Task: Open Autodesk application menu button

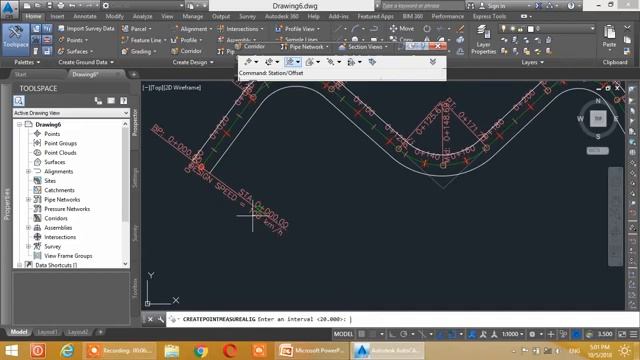Action: (x=9, y=9)
